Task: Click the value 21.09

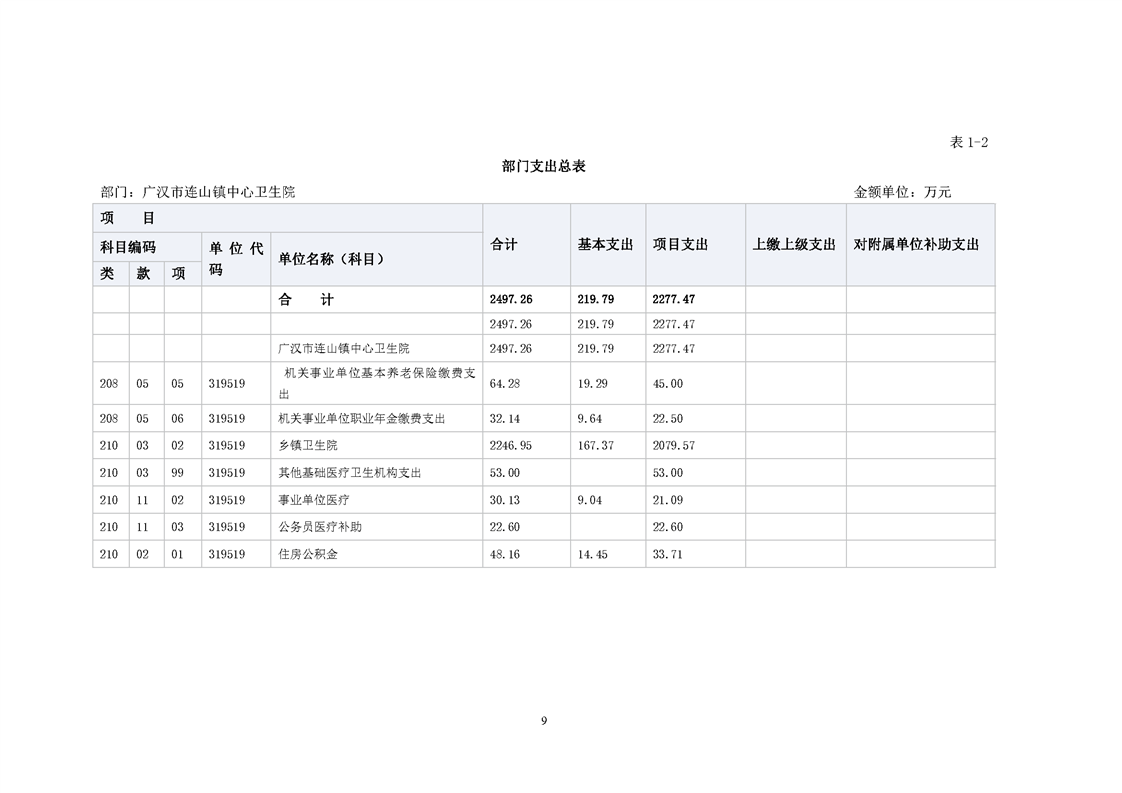Action: click(x=668, y=500)
